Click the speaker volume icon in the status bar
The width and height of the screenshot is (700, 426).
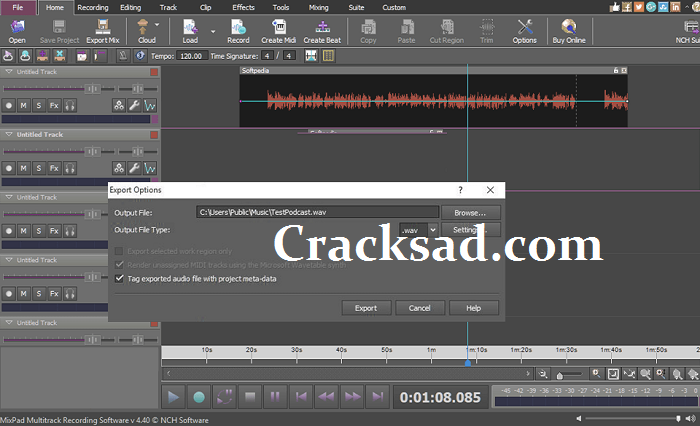click(690, 418)
